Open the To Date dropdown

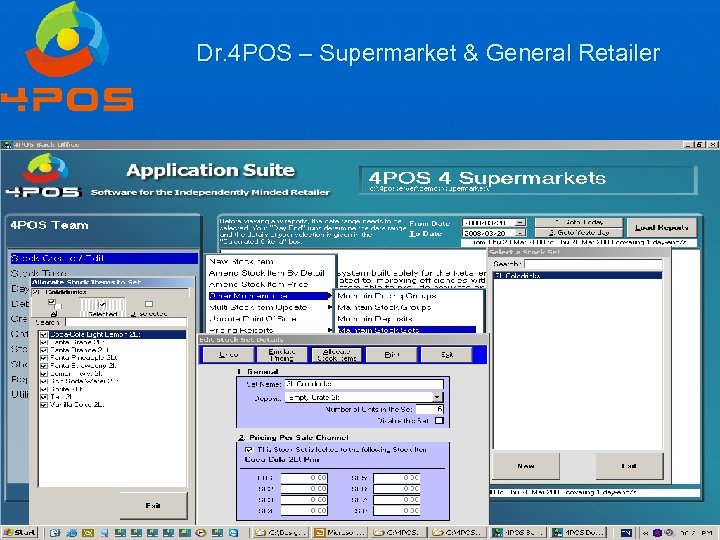click(520, 233)
